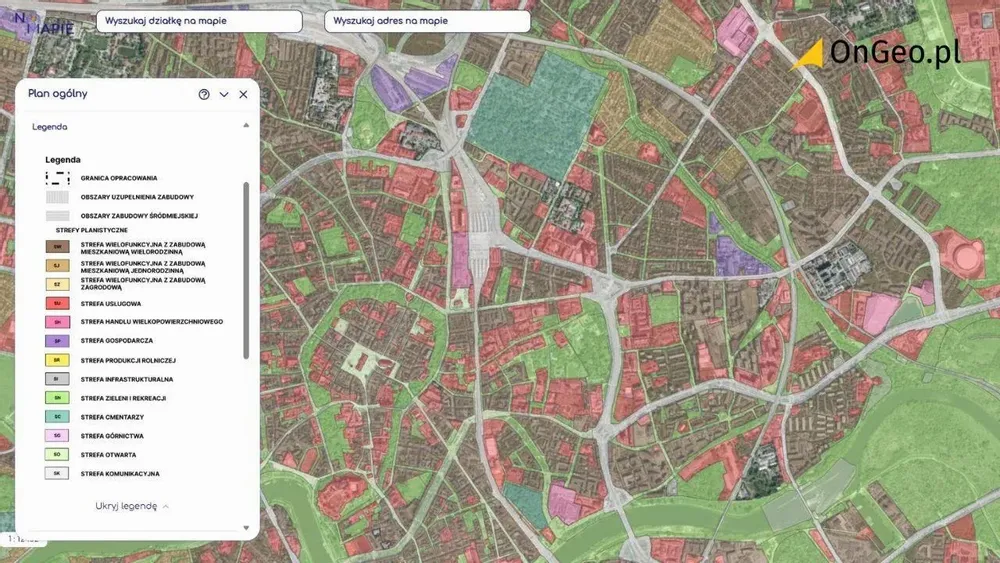Click the 'ZABUDOWĄ MIESZKANIOWĄ WIELORODZINNĄ' legend label
This screenshot has width=1000, height=563.
coord(143,248)
